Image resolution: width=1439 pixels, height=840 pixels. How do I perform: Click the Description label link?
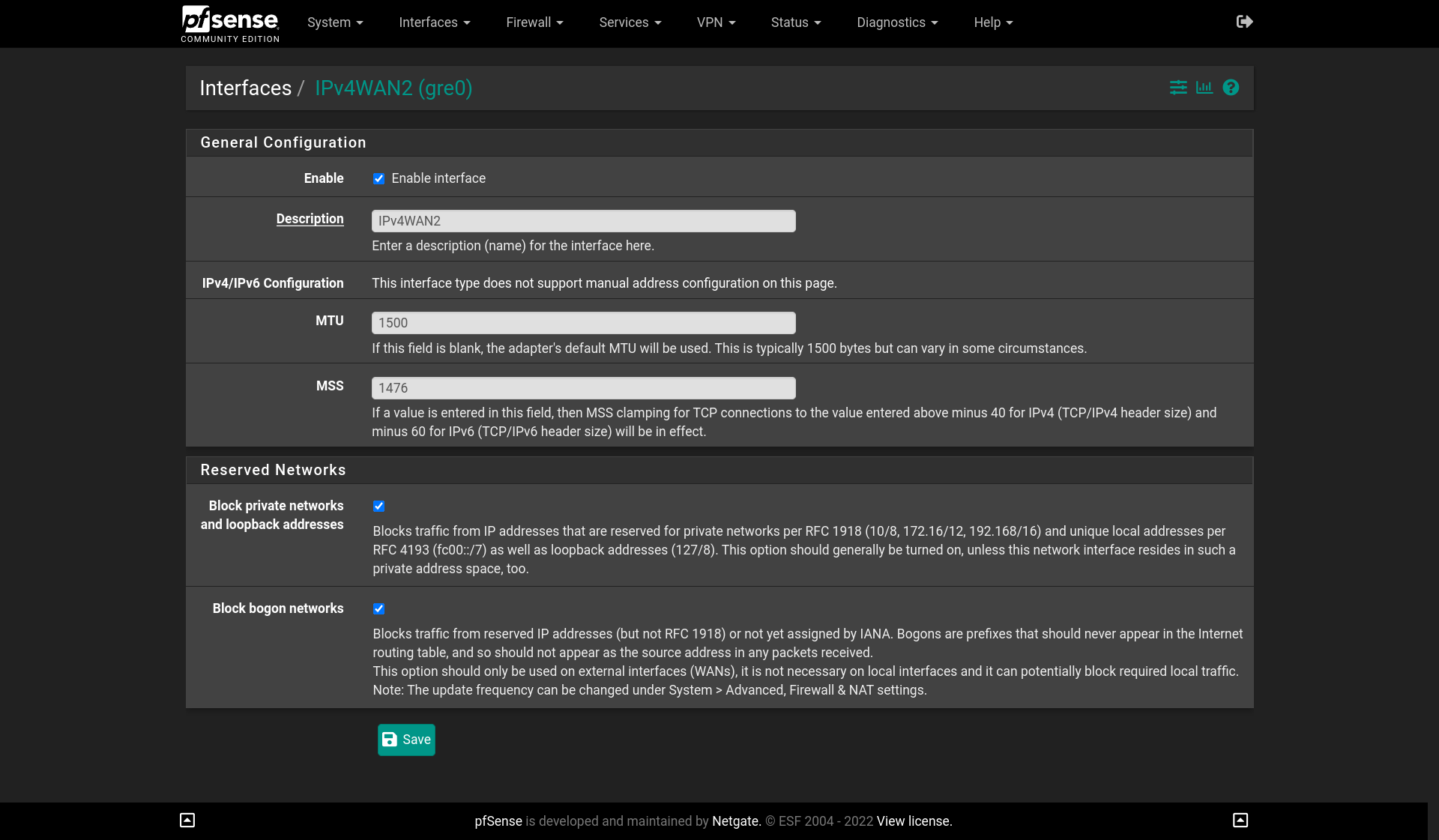point(310,219)
